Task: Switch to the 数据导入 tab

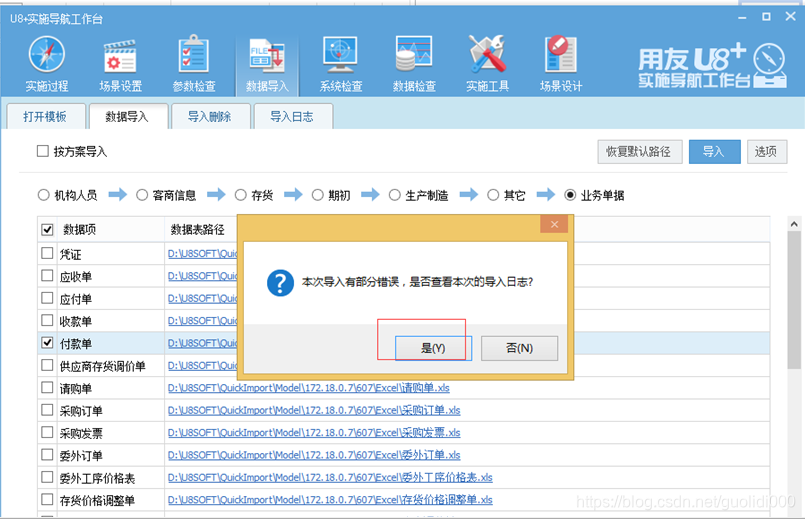Action: [127, 117]
